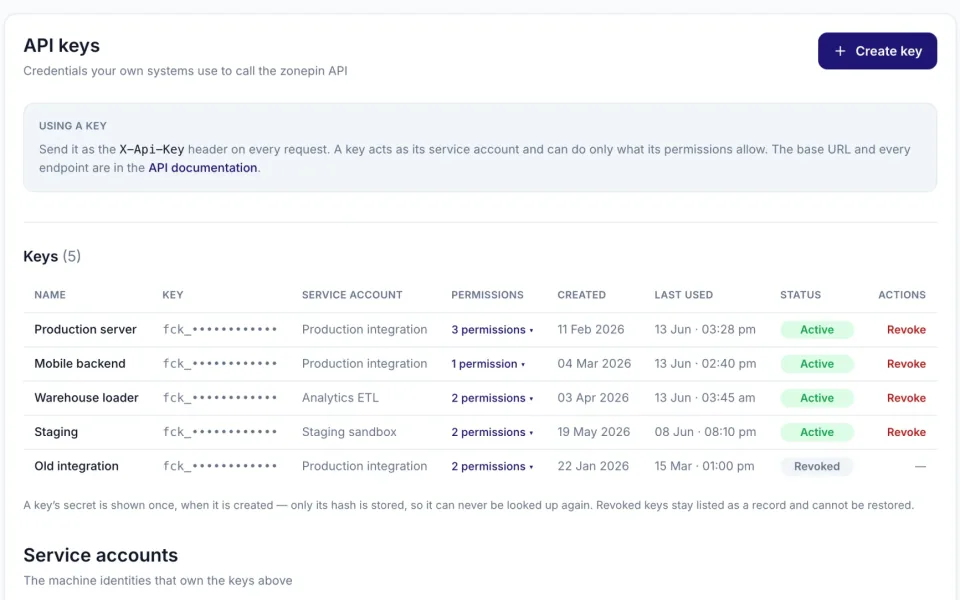Click the masked key of Production server
The image size is (960, 600).
tap(220, 329)
